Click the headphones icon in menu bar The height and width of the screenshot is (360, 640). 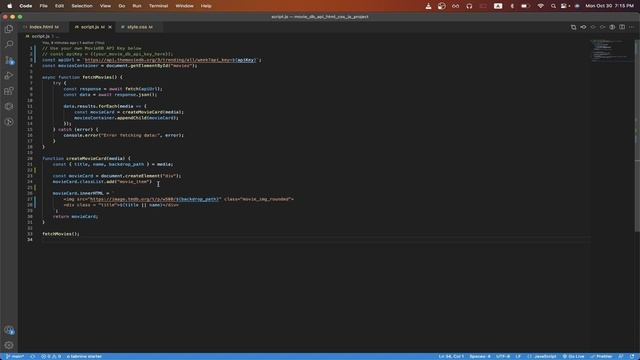(x=469, y=6)
